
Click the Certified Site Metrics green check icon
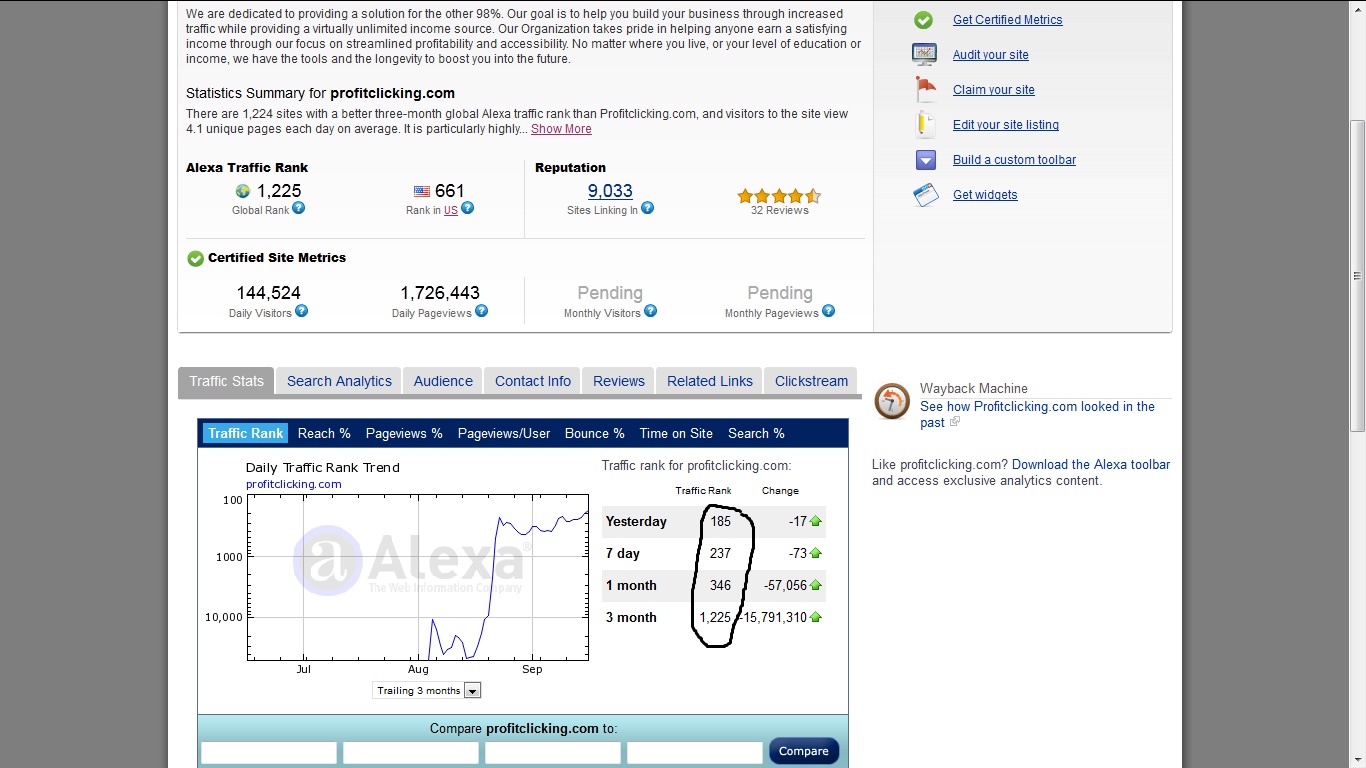point(195,258)
